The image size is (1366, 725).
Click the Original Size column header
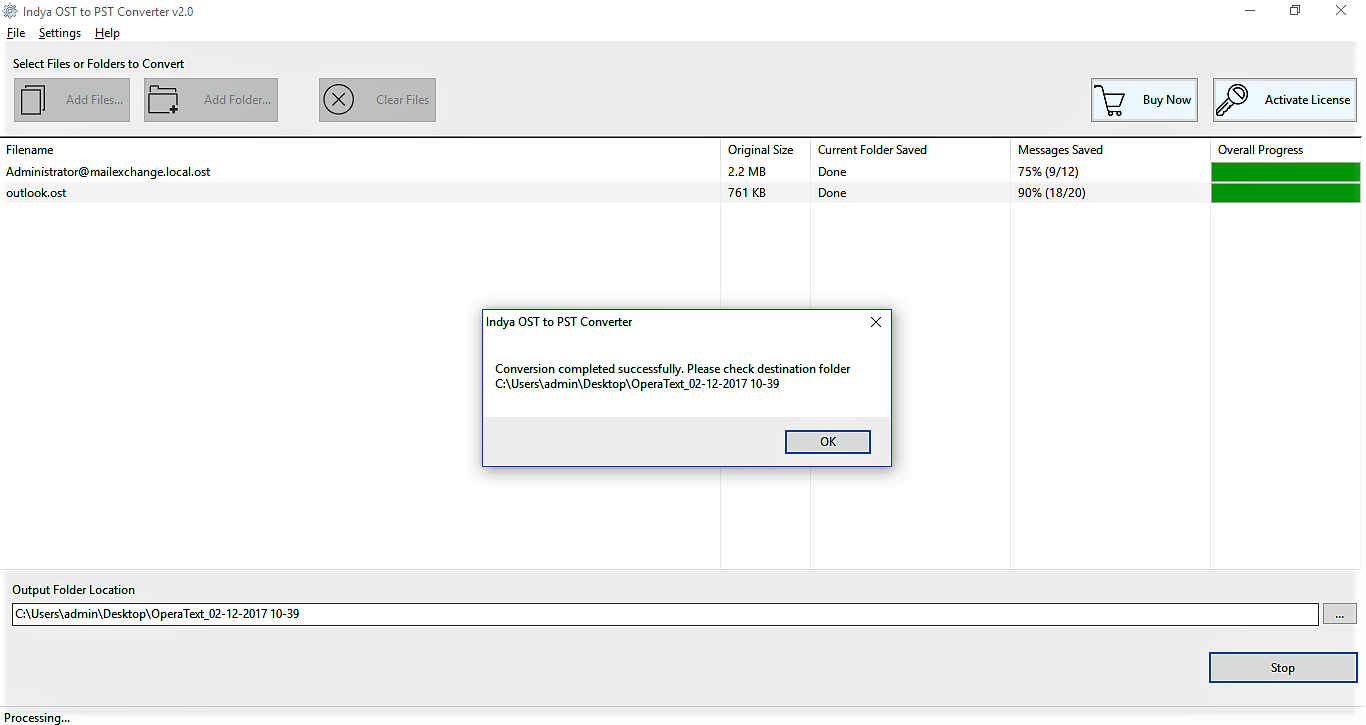click(x=765, y=150)
